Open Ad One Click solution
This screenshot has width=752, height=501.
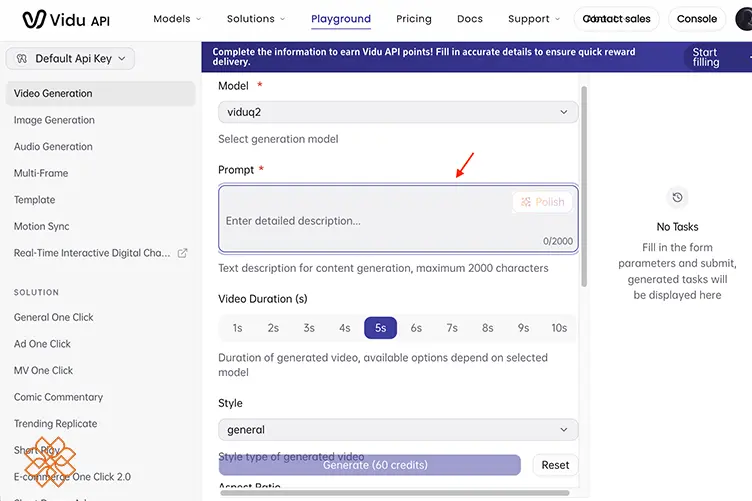coord(42,344)
